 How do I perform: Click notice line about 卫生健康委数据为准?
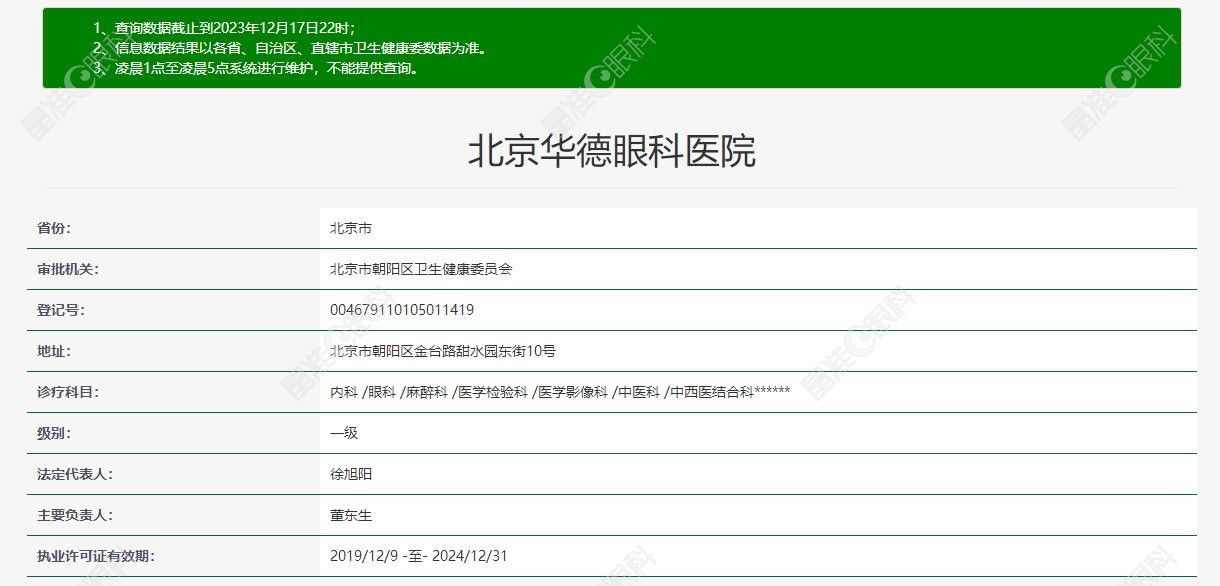click(290, 48)
